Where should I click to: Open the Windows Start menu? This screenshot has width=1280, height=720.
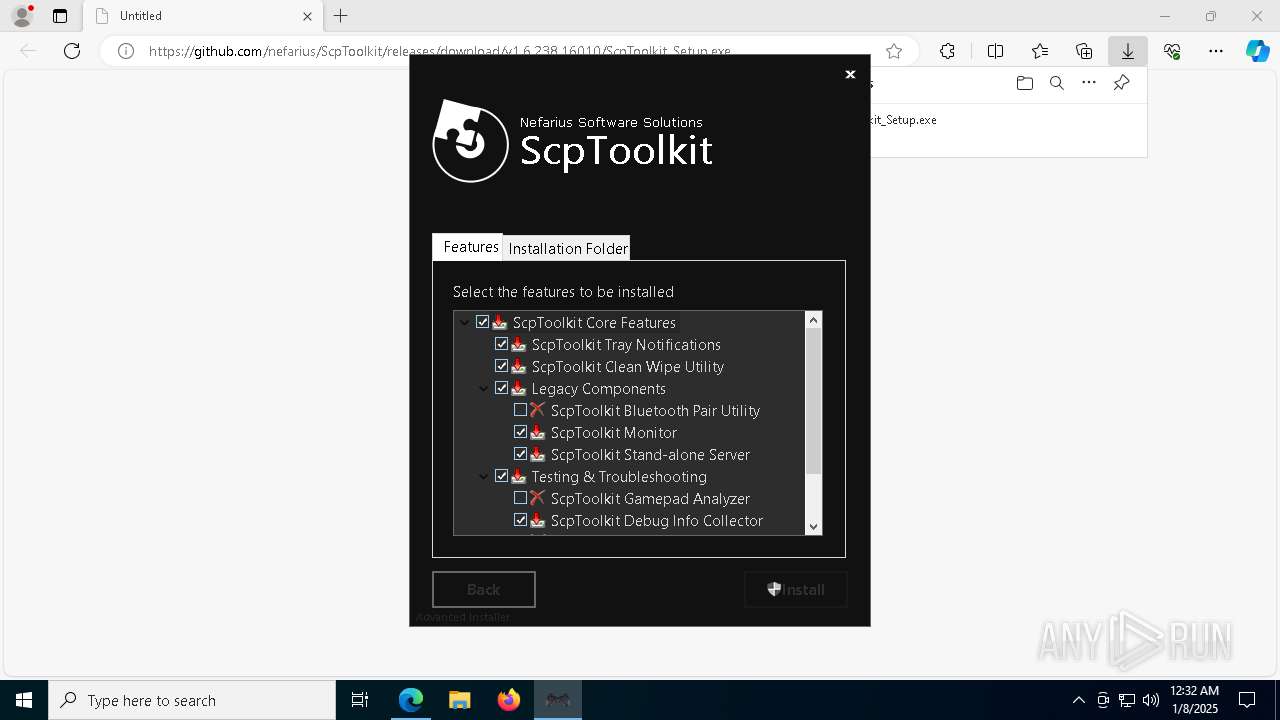point(24,700)
